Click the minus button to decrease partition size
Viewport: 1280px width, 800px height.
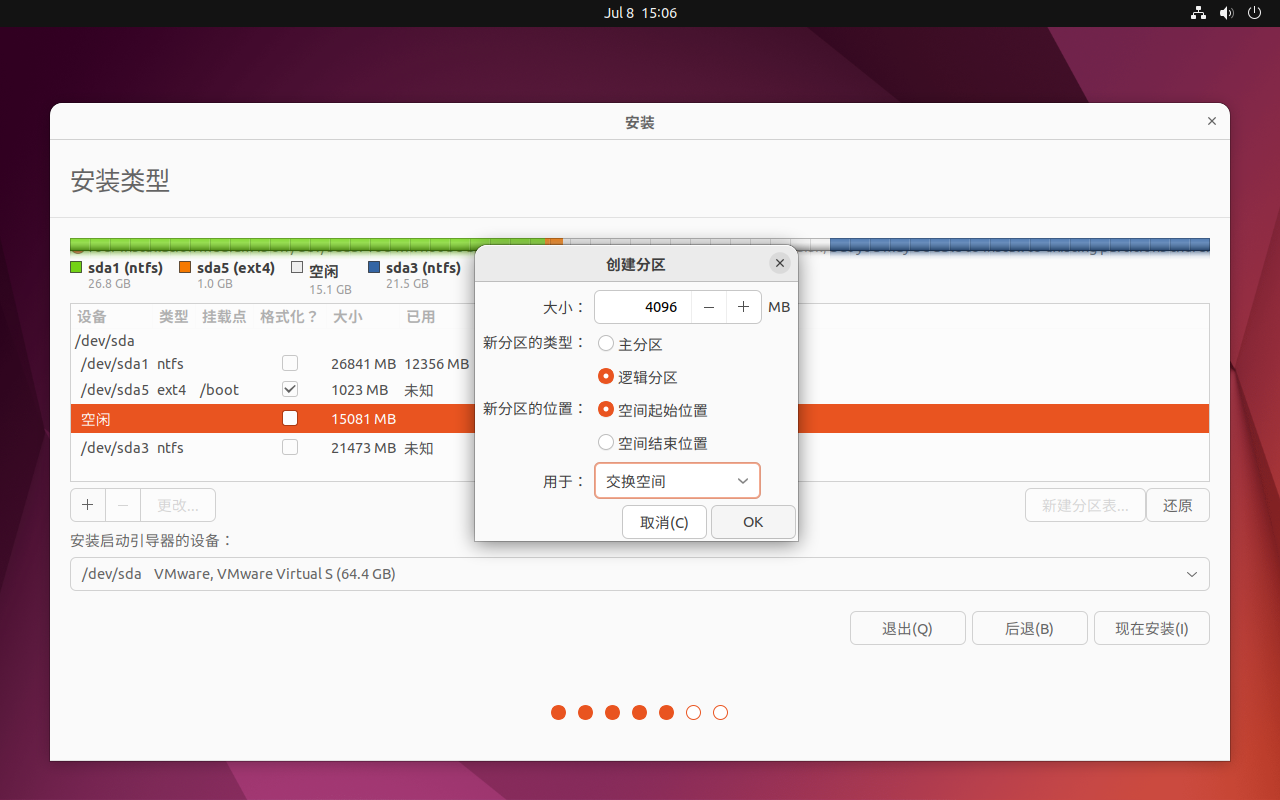(709, 307)
